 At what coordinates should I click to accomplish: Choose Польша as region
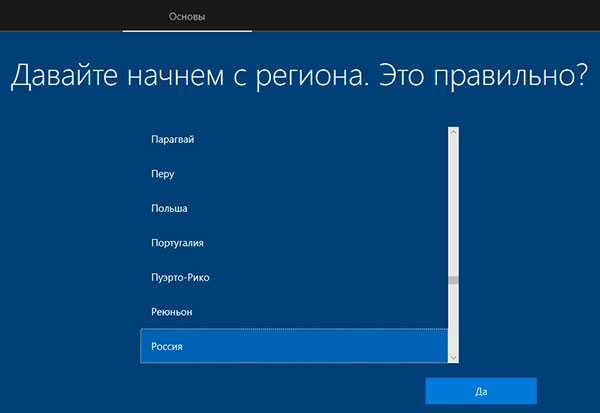pos(294,208)
